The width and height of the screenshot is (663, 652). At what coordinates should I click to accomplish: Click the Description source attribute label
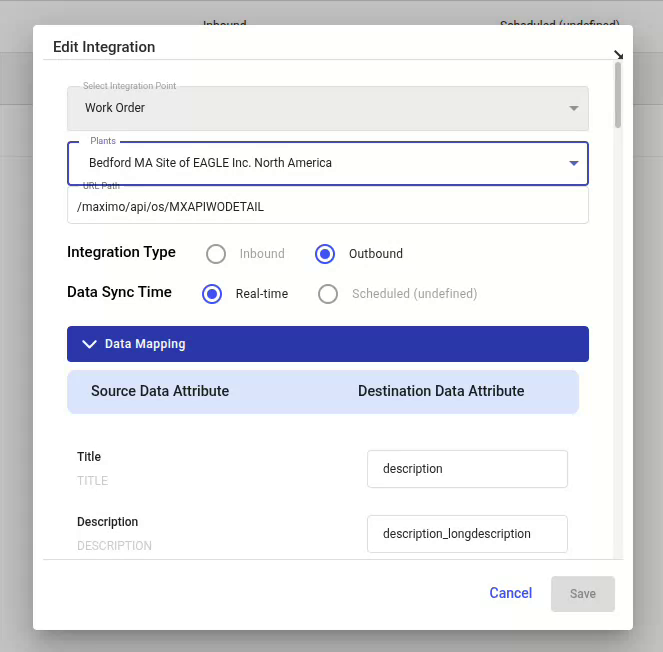point(107,522)
